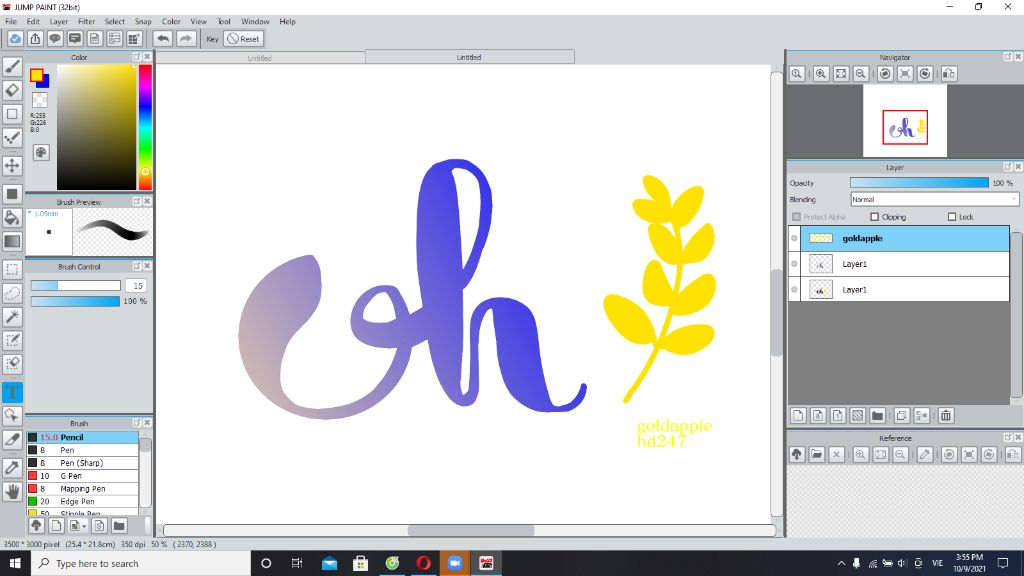Image resolution: width=1024 pixels, height=576 pixels.
Task: Open the Filter menu
Action: coord(86,22)
